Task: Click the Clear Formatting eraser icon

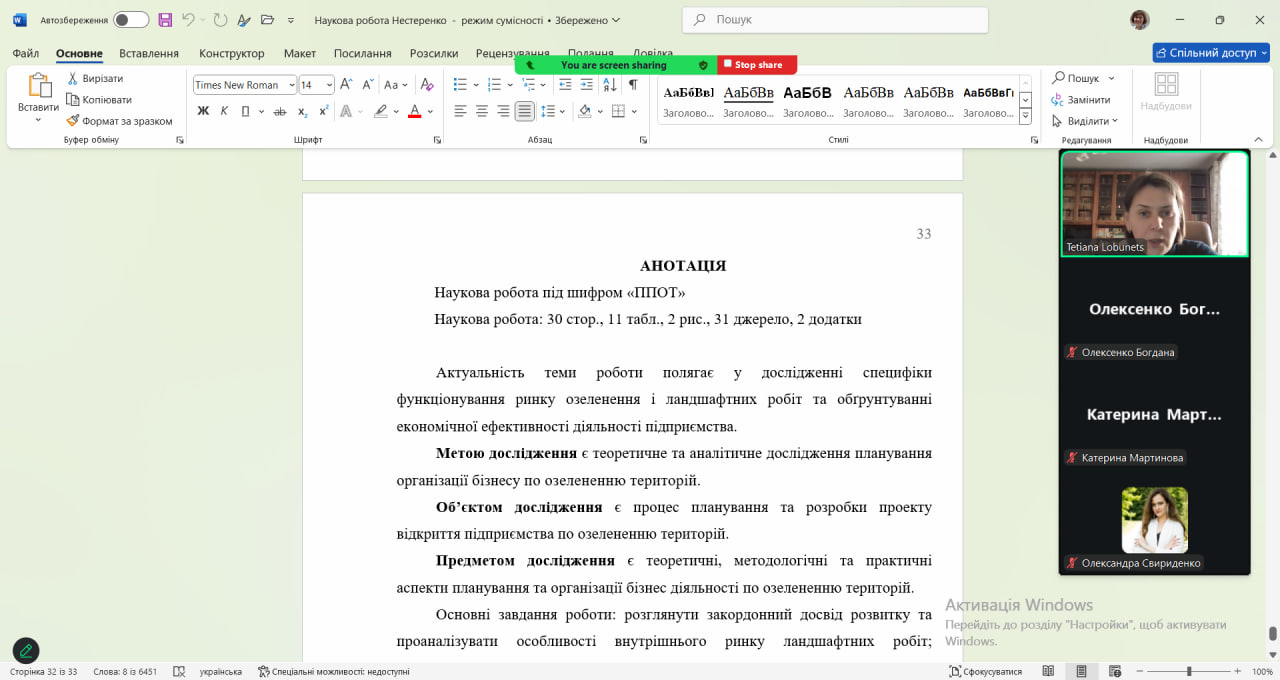Action: 427,85
